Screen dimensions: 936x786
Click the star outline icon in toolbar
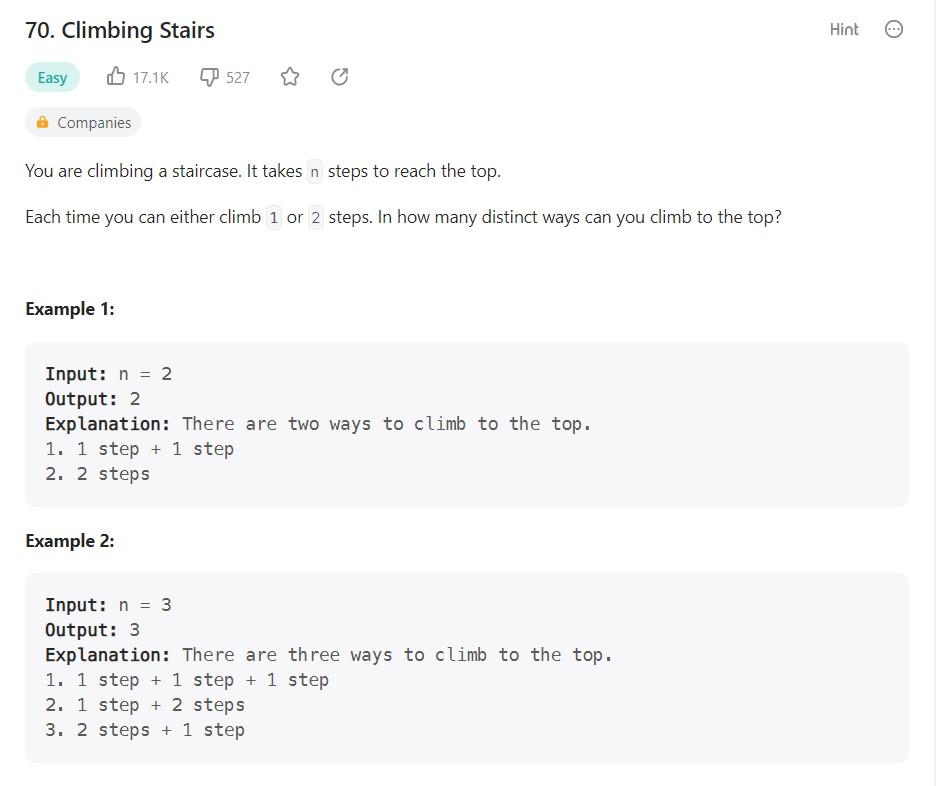(x=289, y=76)
